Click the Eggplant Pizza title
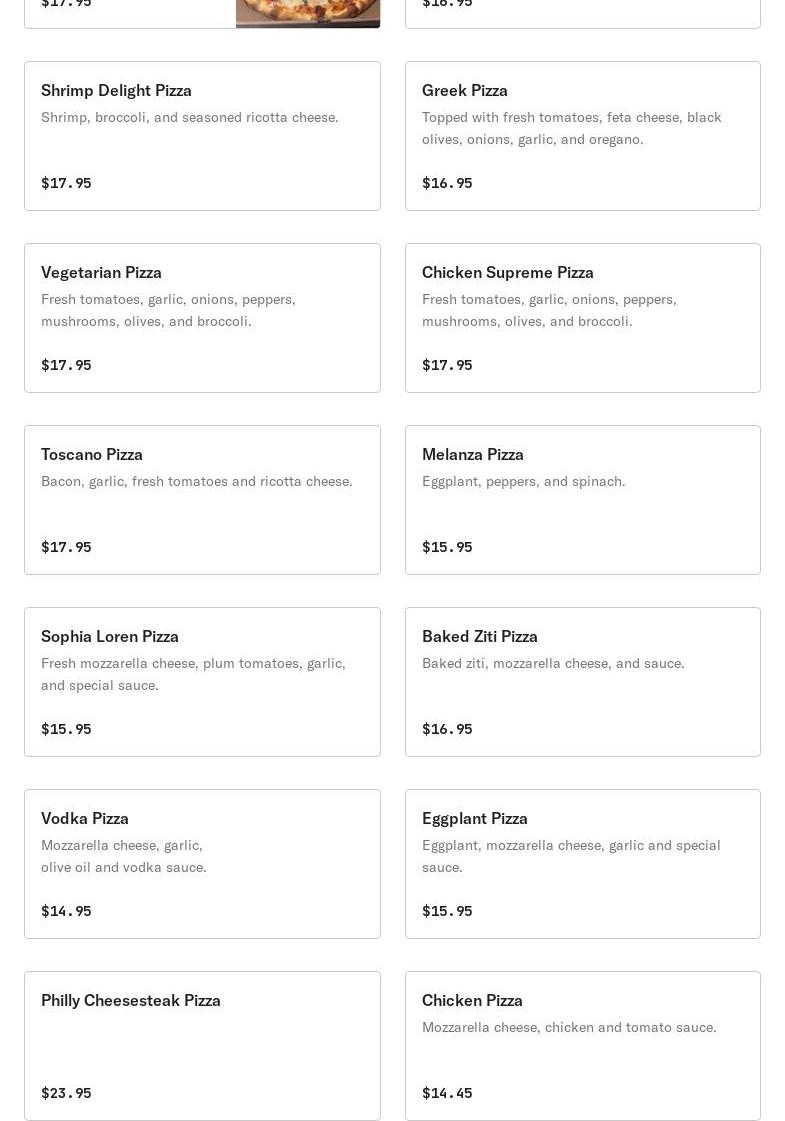Image resolution: width=785 pixels, height=1121 pixels. (x=474, y=818)
